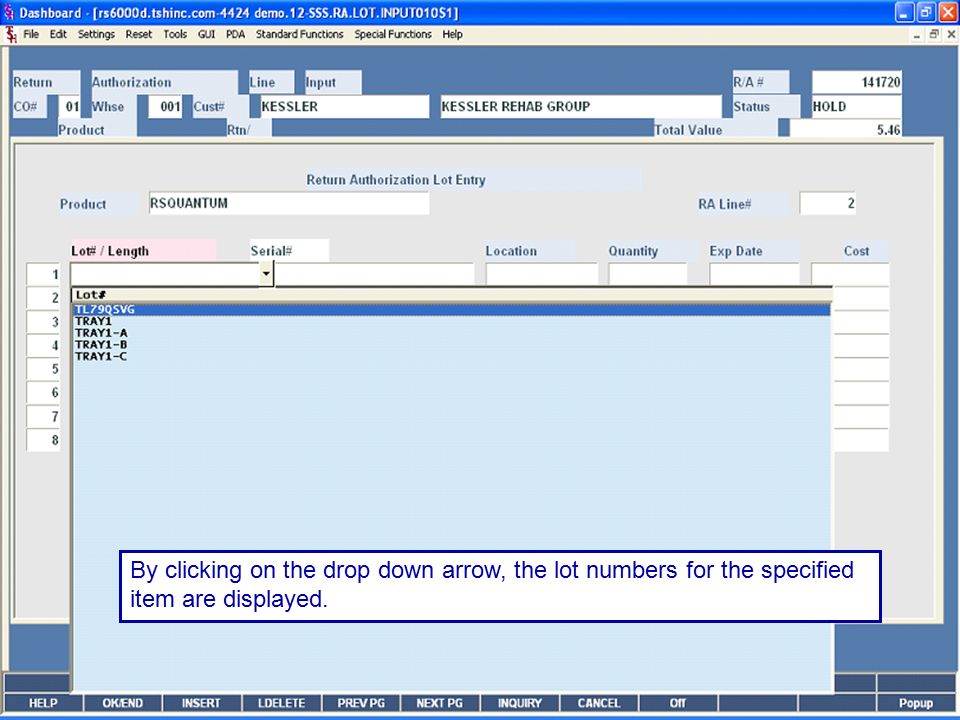Focus the Lot# input on line 1

165,274
